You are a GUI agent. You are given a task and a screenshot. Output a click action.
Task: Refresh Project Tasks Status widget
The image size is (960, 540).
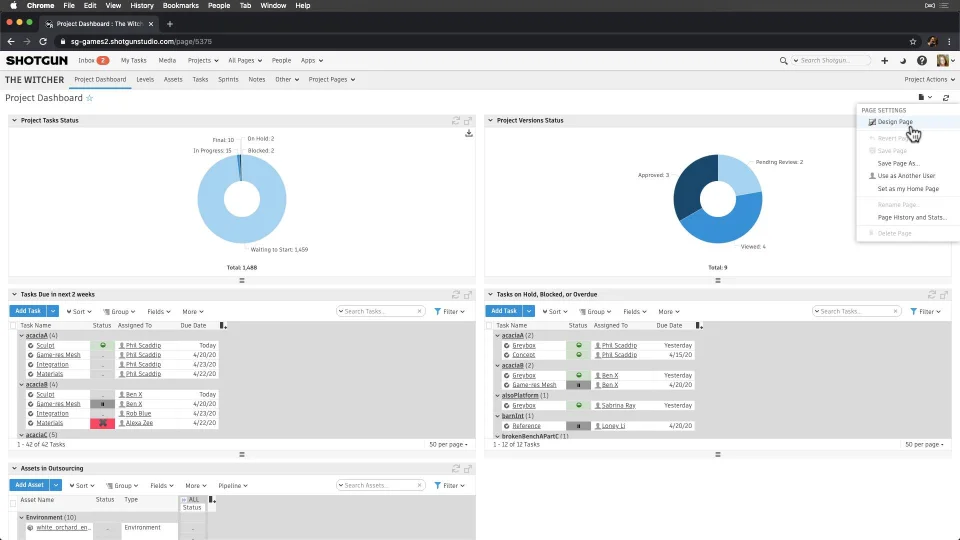pos(456,121)
